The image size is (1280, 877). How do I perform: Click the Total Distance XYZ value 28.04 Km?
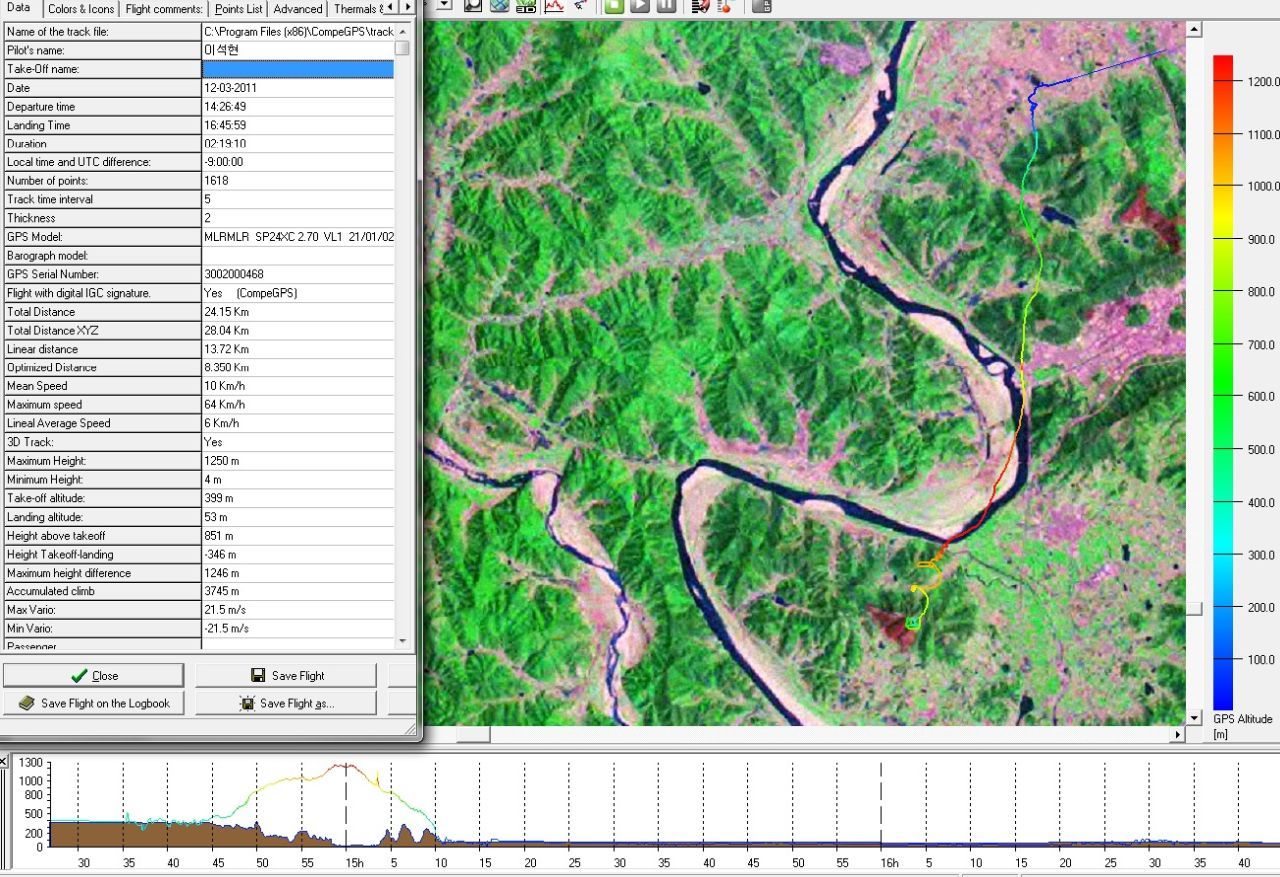pyautogui.click(x=226, y=330)
